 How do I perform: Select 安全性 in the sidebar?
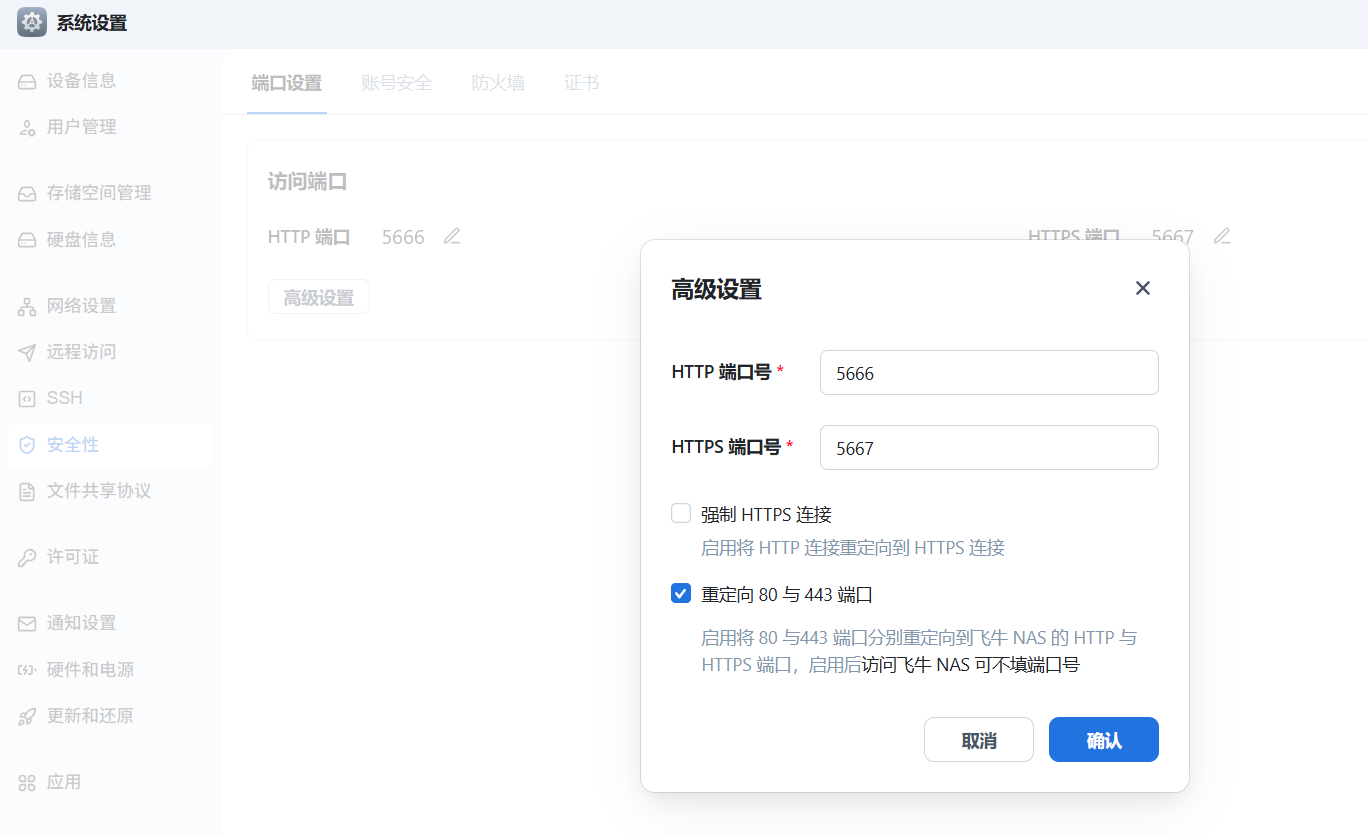coord(109,445)
